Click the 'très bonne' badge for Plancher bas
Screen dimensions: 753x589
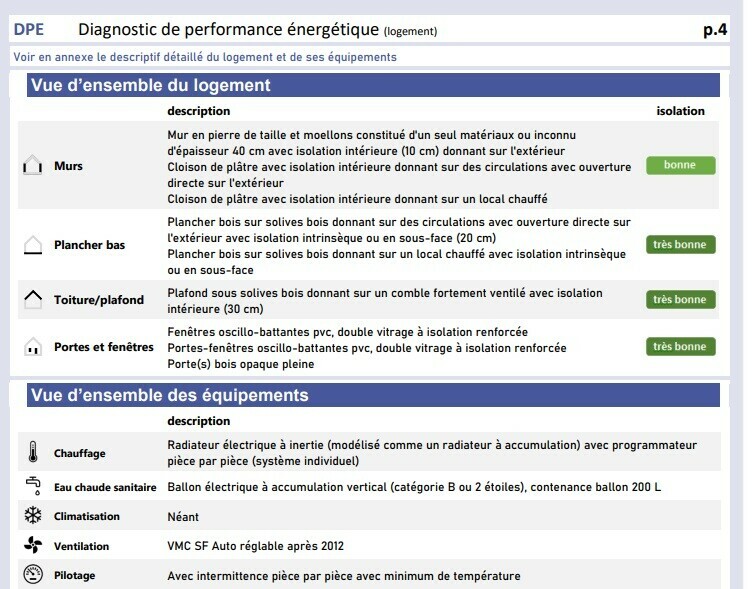coord(680,244)
